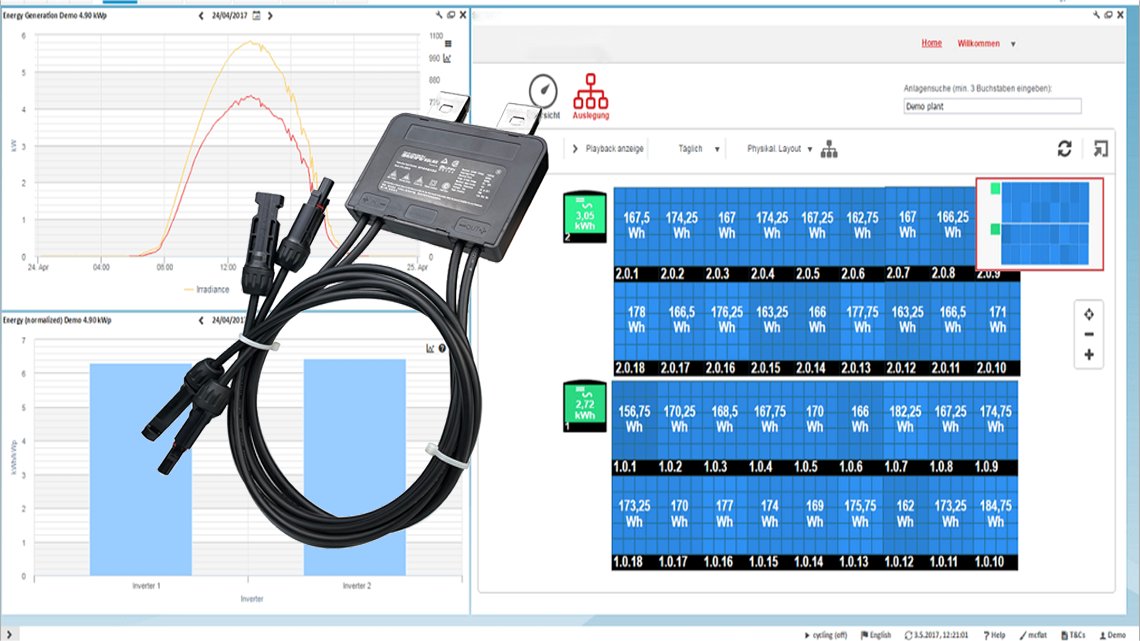Go to next day in Energy Generation chart
The image size is (1140, 641).
[x=270, y=15]
